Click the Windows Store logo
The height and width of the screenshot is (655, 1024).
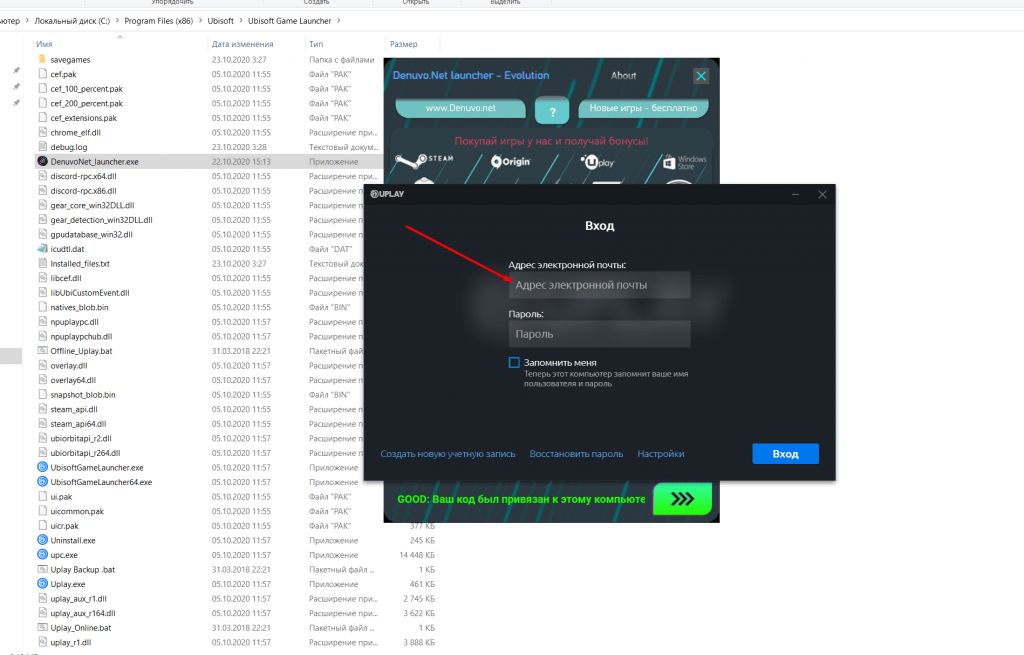pyautogui.click(x=684, y=161)
